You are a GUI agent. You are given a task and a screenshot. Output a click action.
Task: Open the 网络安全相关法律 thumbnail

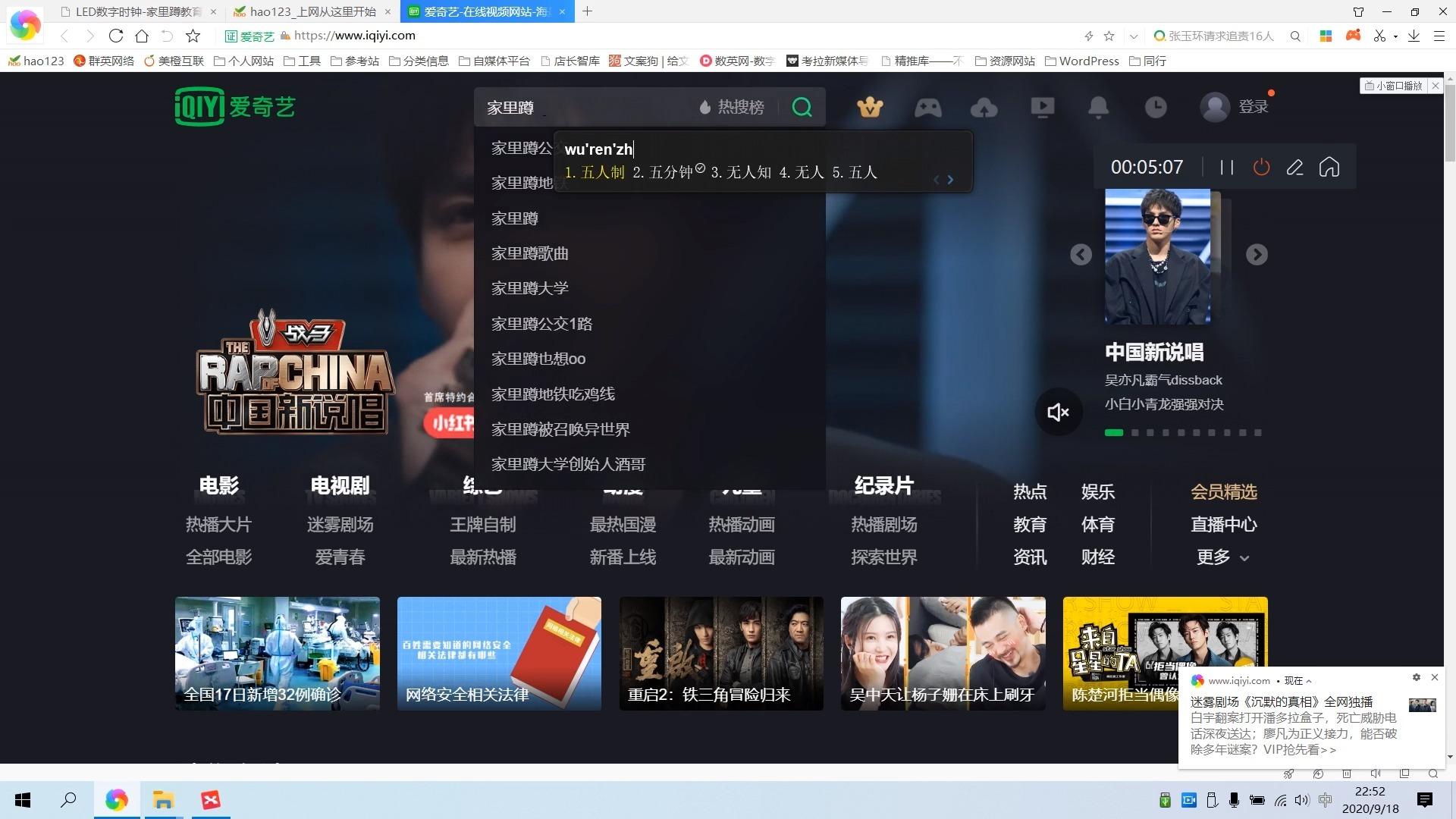[x=499, y=654]
